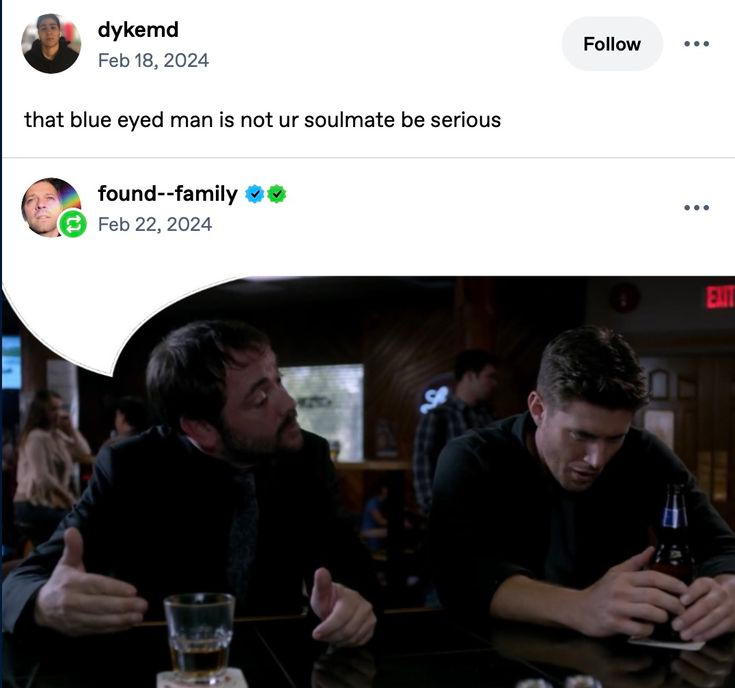The height and width of the screenshot is (688, 735).
Task: Click the Feb 22, 2024 timestamp
Action: [155, 224]
